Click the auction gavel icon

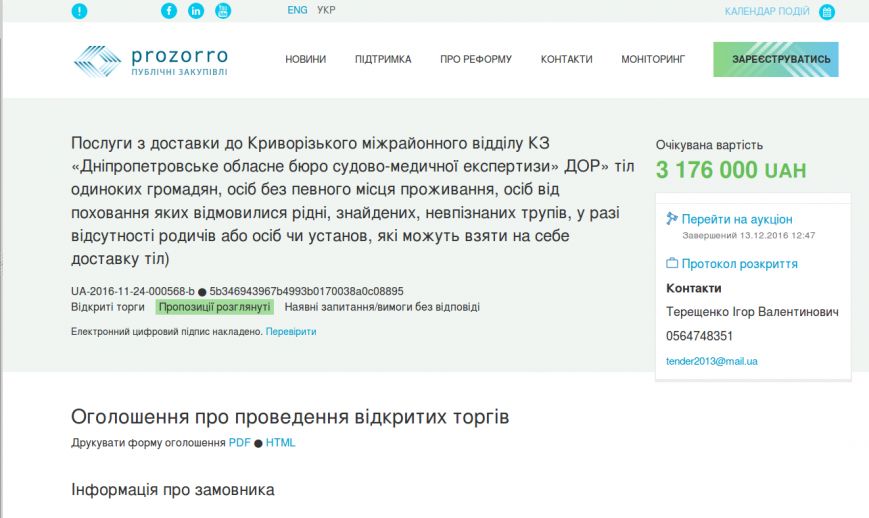(x=672, y=219)
